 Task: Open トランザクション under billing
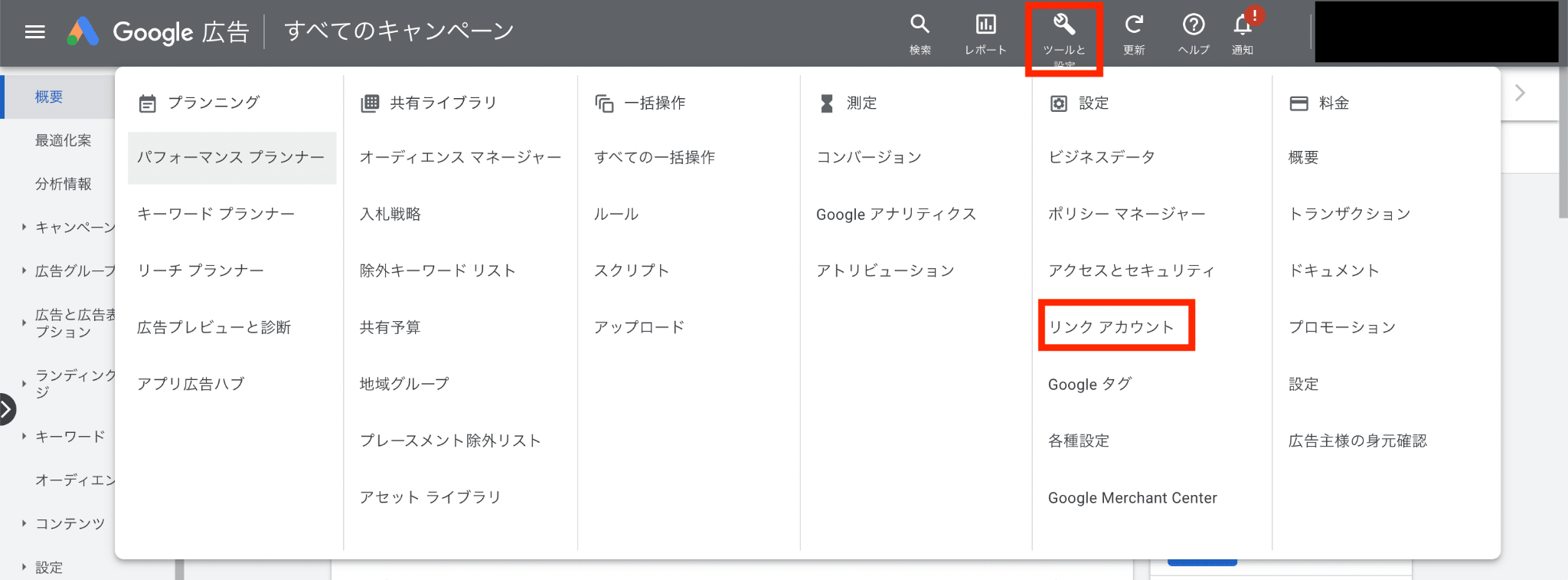pos(1349,214)
